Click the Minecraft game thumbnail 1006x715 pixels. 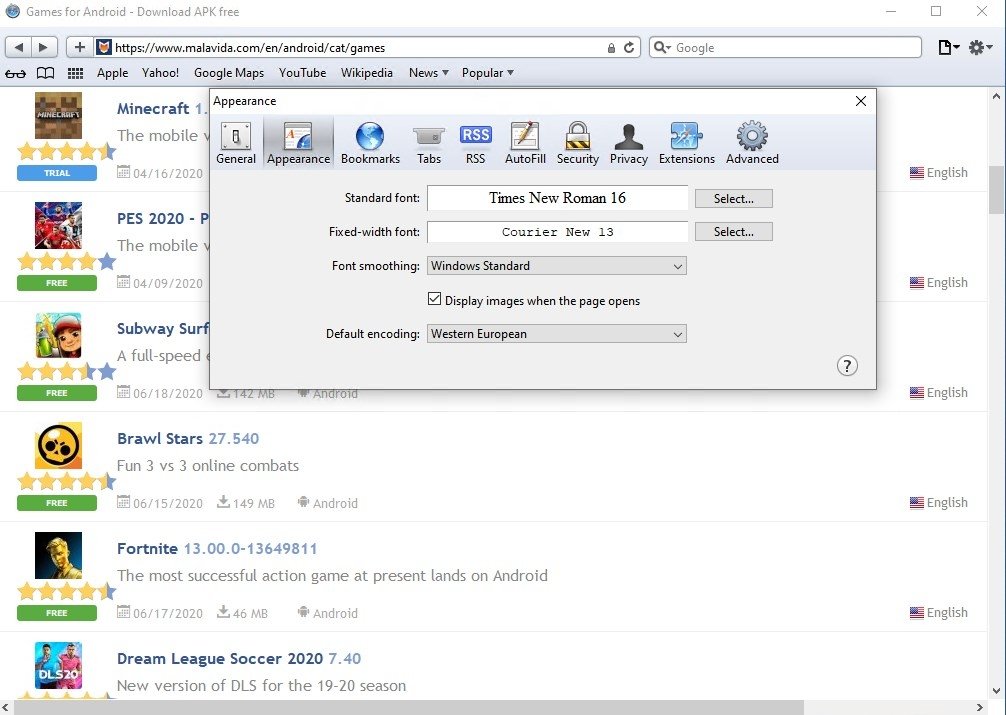tap(58, 116)
